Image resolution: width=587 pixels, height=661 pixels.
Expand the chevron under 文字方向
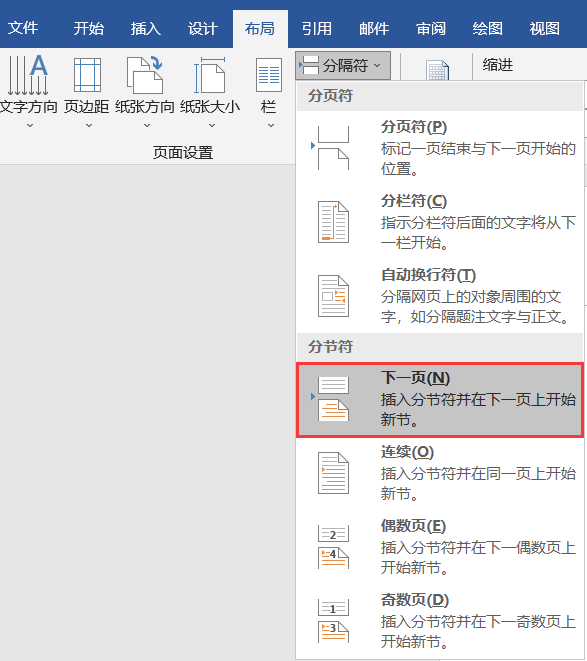pos(30,126)
